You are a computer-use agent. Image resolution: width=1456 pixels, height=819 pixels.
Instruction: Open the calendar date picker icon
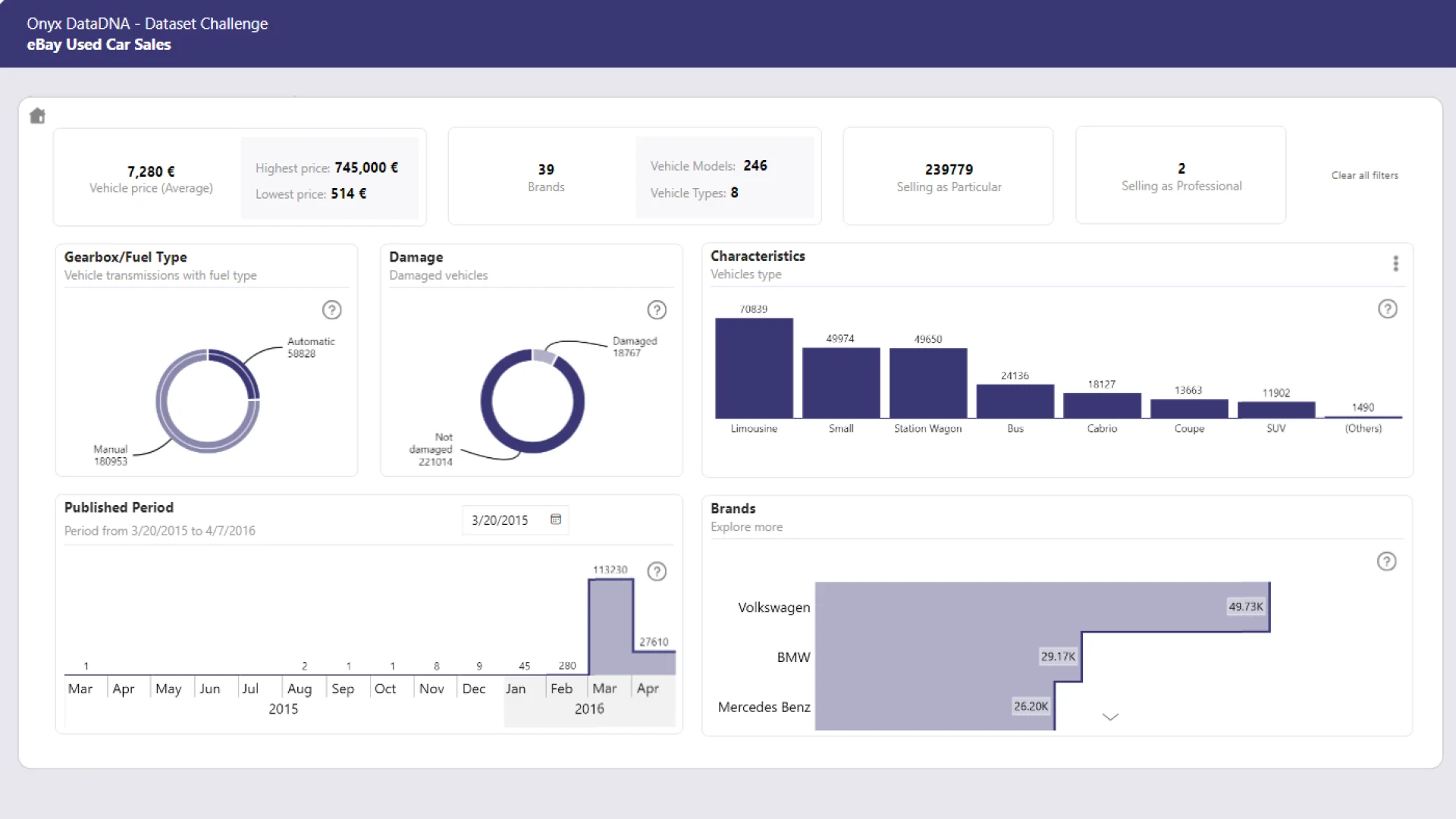tap(556, 519)
